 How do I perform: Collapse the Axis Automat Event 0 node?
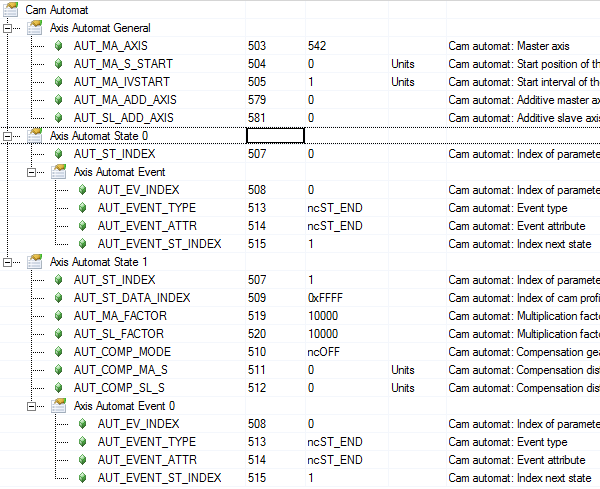(31, 406)
